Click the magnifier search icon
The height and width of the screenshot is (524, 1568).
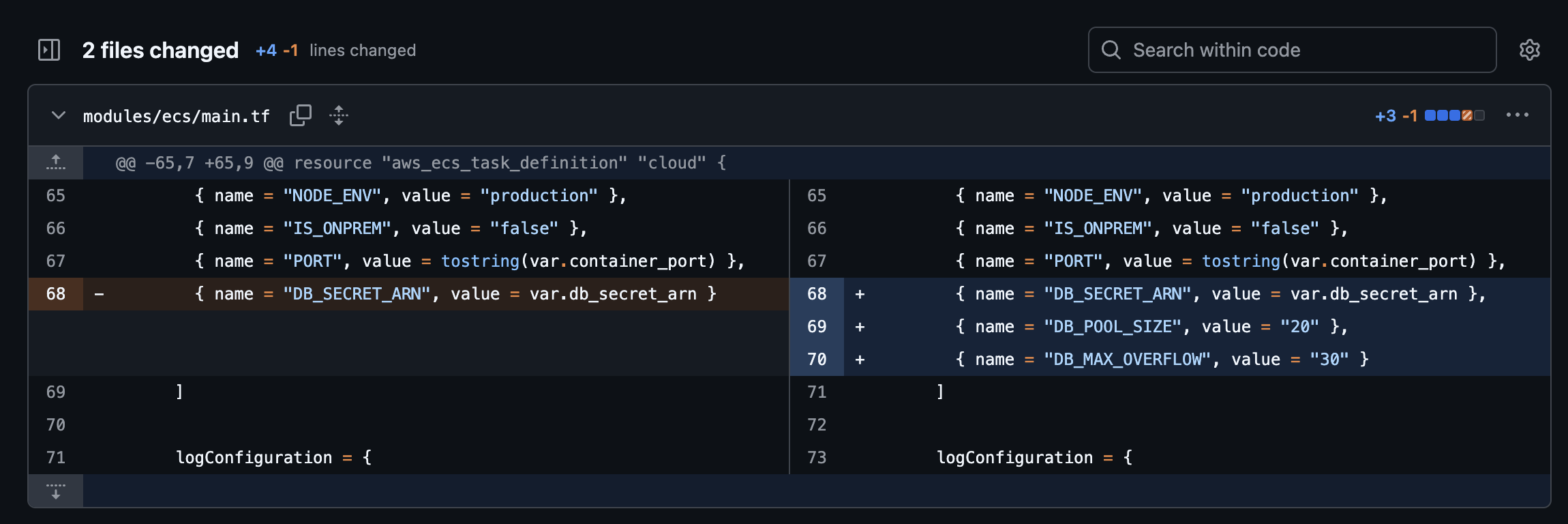tap(1111, 50)
